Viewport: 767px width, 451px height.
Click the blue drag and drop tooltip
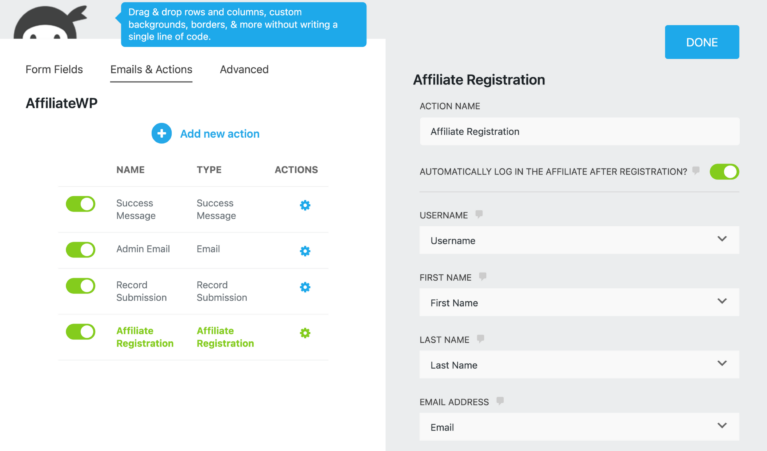[x=243, y=24]
